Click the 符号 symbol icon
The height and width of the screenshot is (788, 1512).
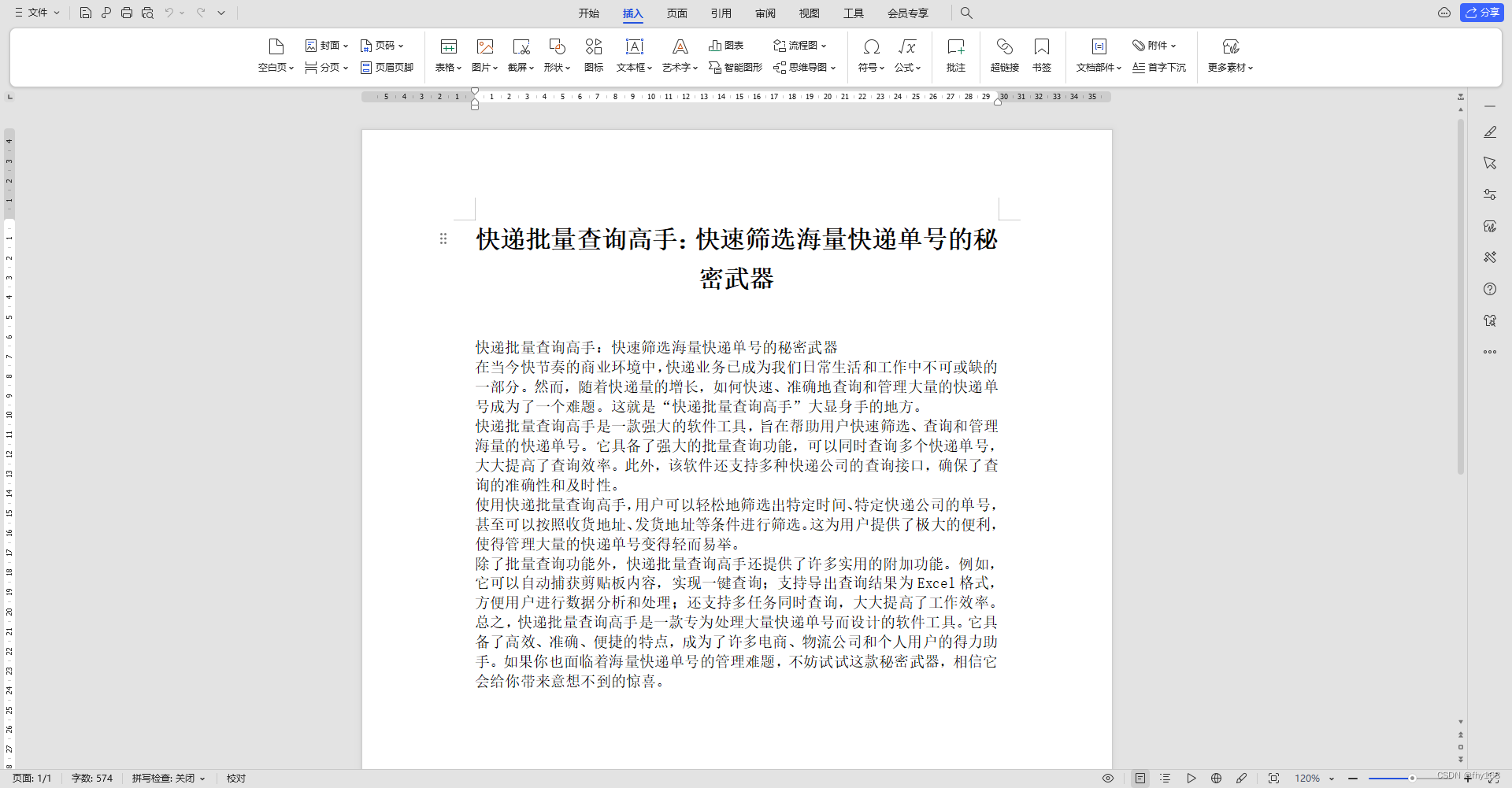871,46
